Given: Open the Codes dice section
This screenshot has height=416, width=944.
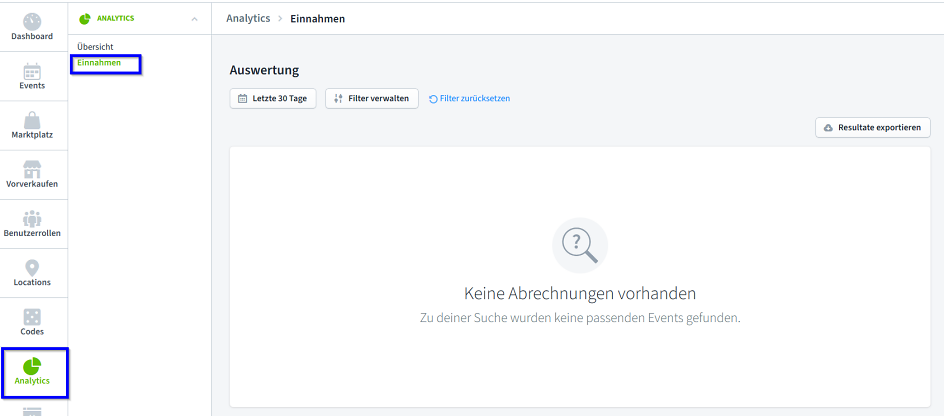Looking at the screenshot, I should pyautogui.click(x=32, y=322).
